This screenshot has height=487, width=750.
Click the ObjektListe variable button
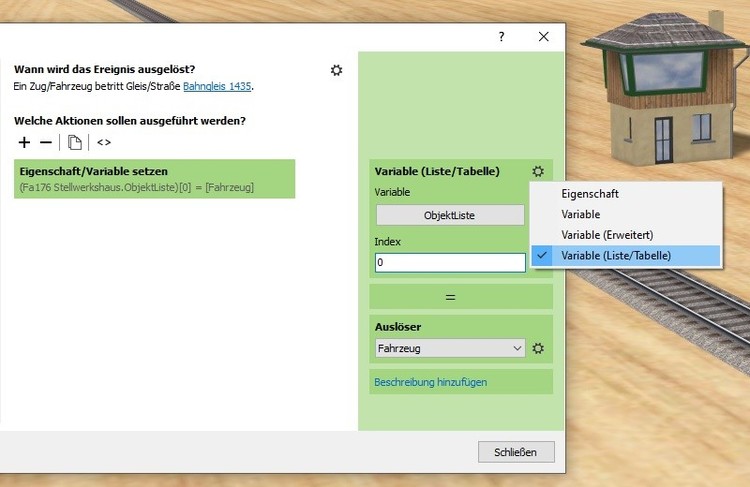tap(450, 215)
